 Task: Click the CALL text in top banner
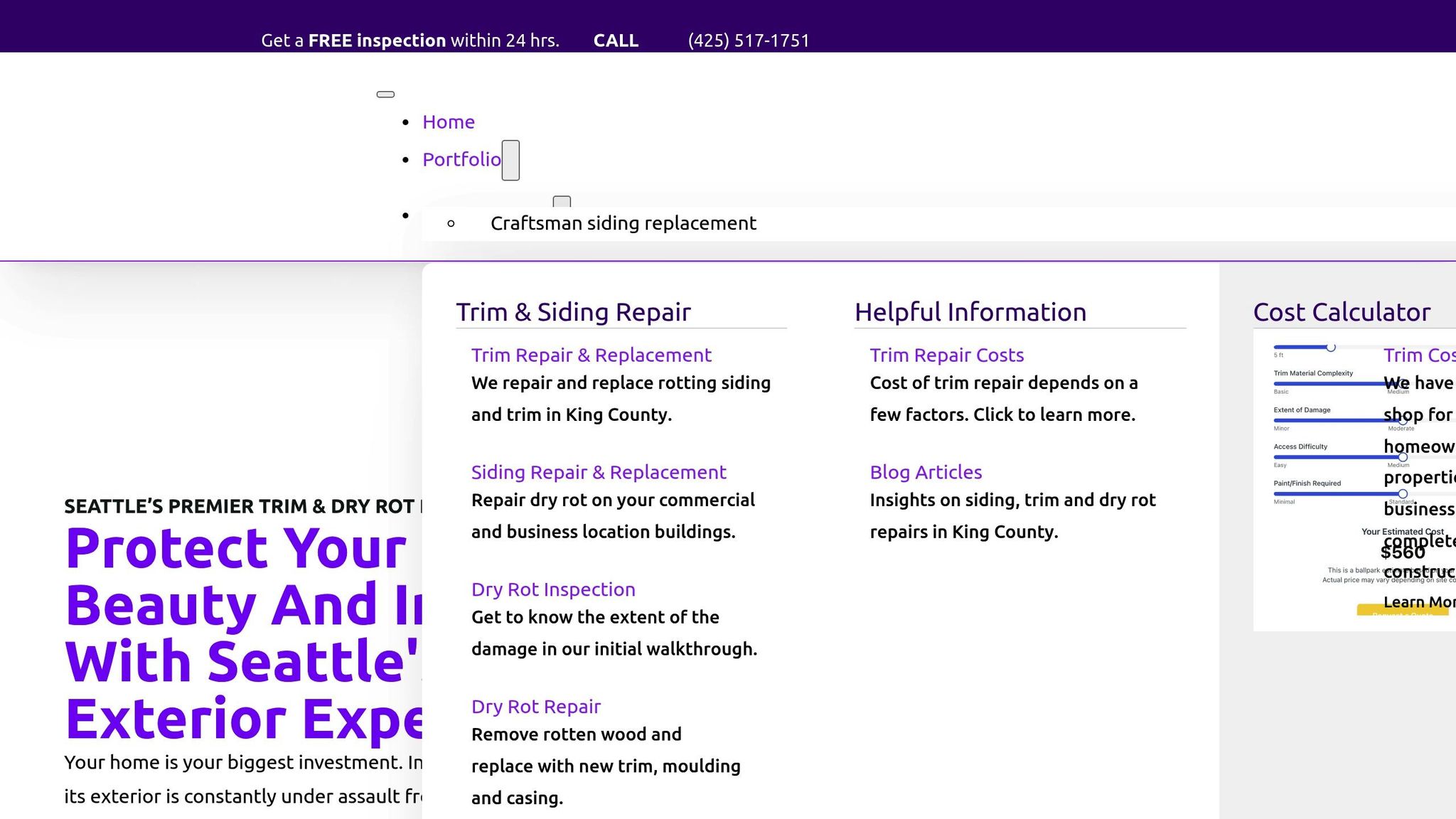tap(616, 41)
